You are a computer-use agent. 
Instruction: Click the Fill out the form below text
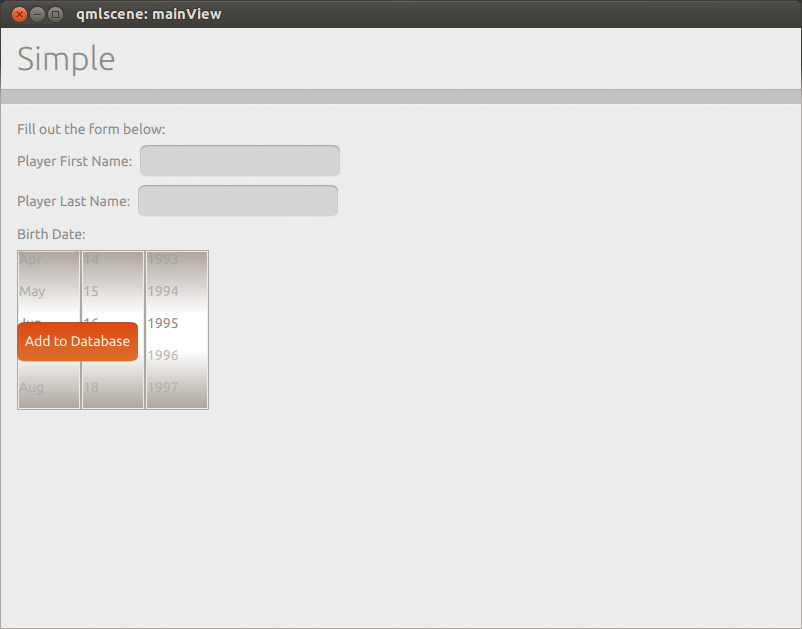(91, 129)
